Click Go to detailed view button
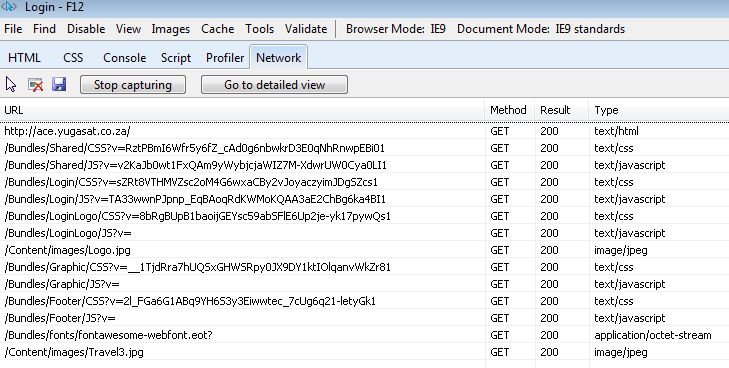 pos(274,85)
